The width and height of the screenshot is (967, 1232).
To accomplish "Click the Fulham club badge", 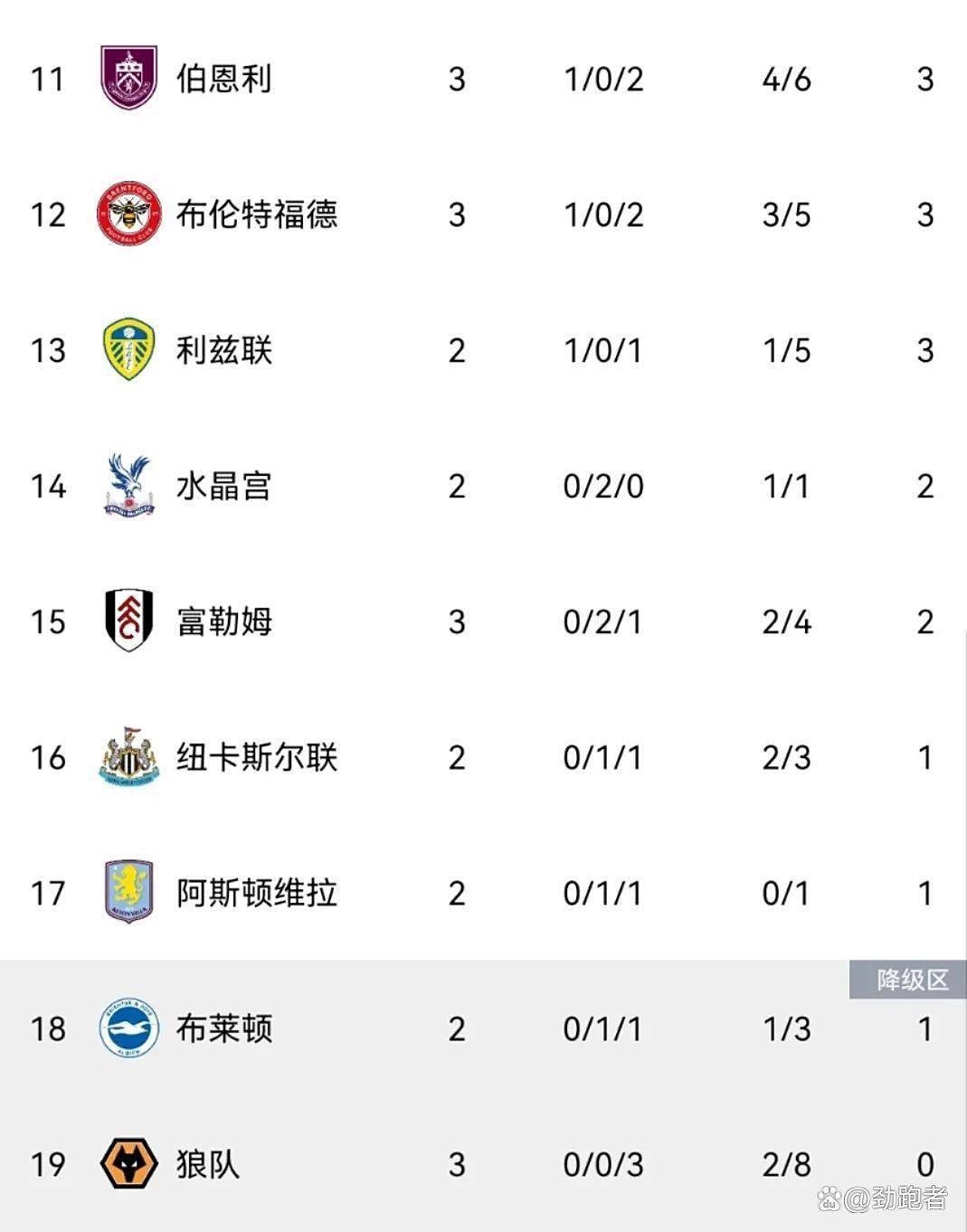I will pyautogui.click(x=128, y=621).
